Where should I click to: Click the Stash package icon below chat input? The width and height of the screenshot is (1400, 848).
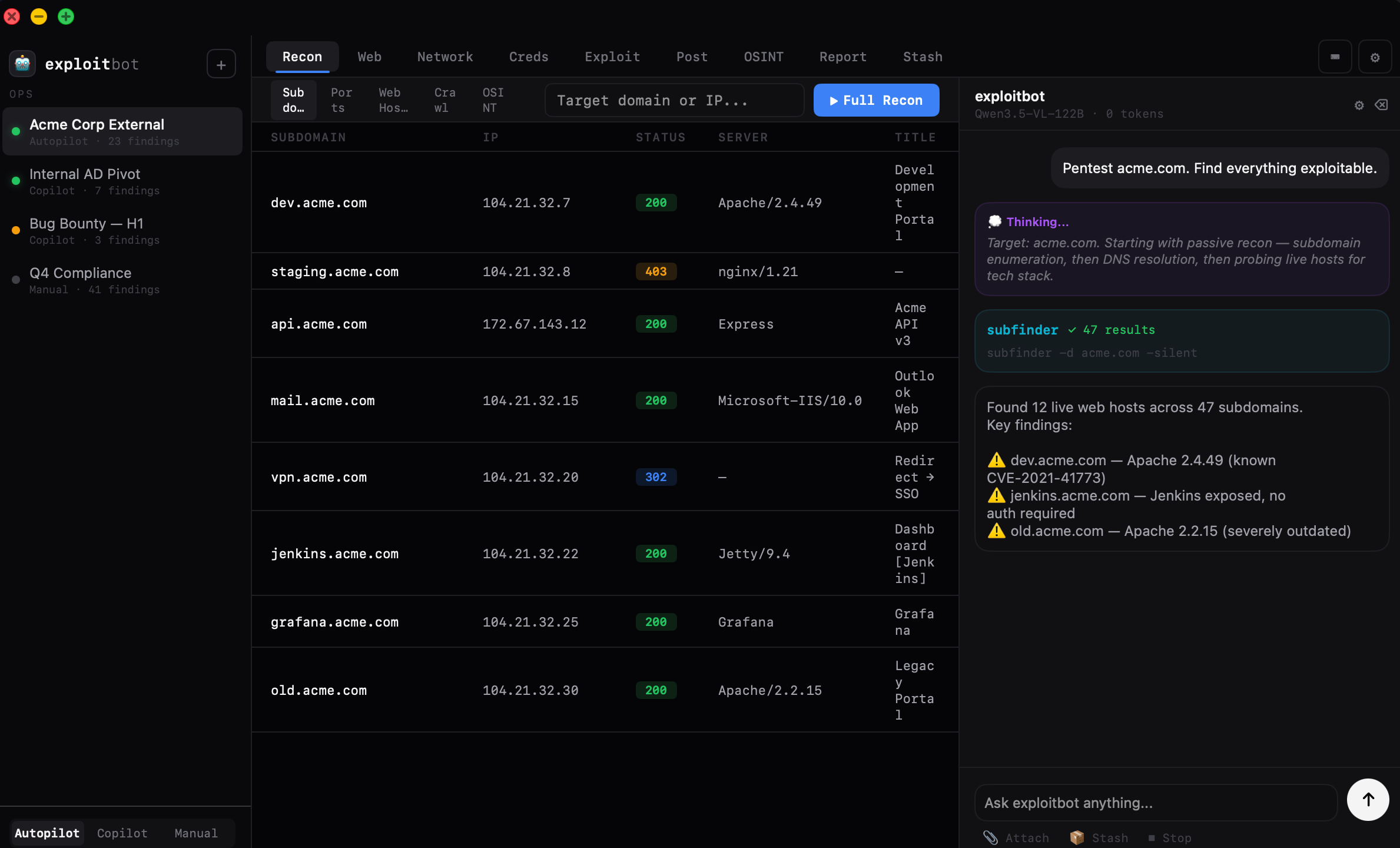pos(1077,837)
